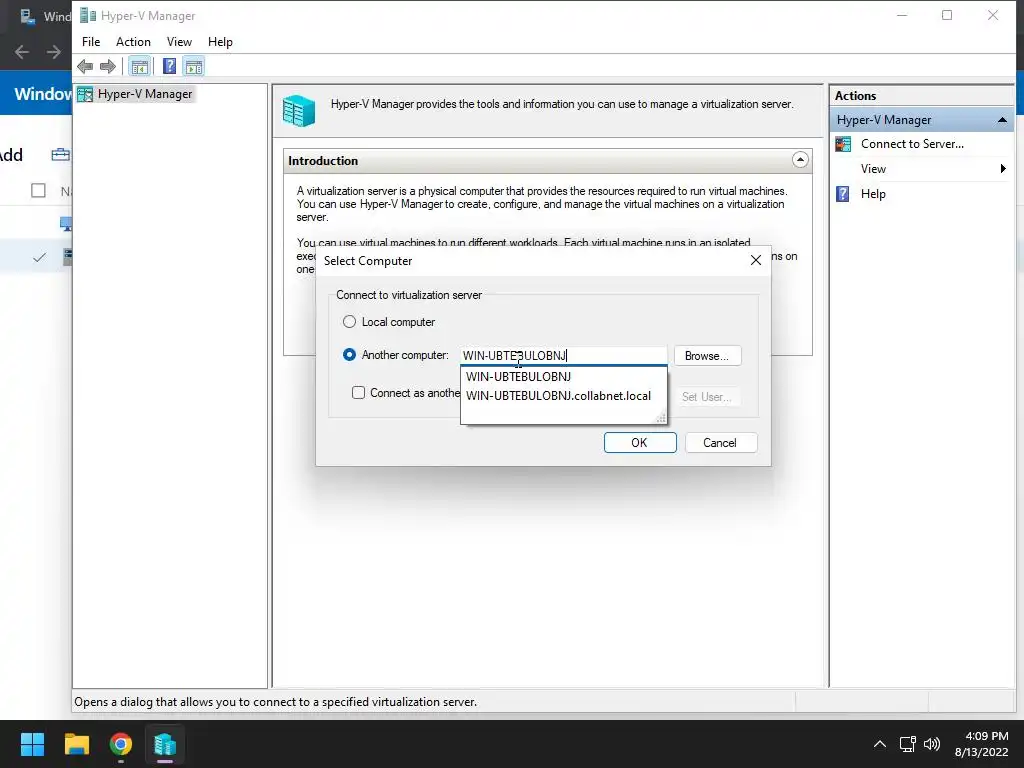Click the toolbox icon in background window
1024x768 pixels.
tap(60, 155)
